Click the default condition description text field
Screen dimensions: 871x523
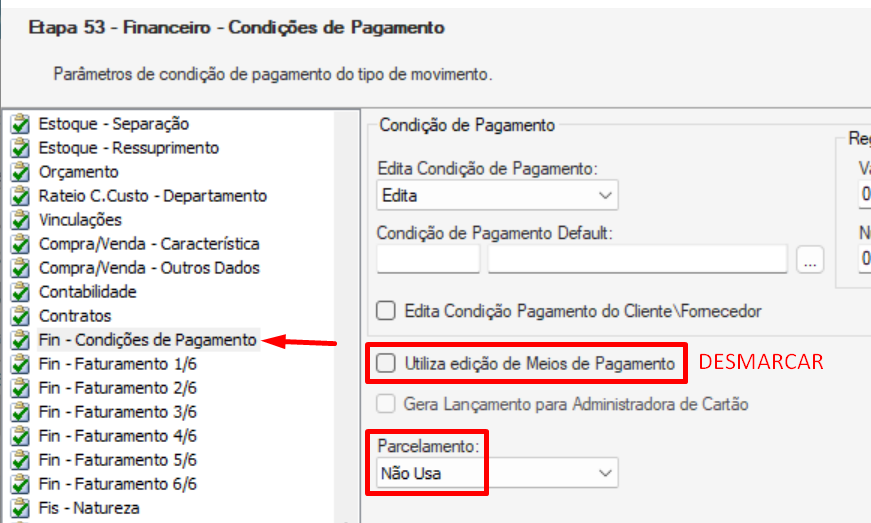[638, 259]
